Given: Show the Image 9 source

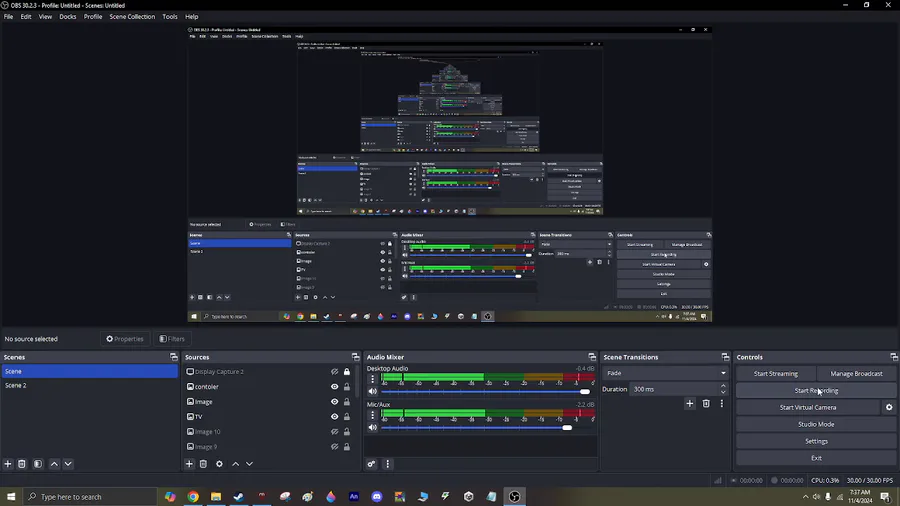Looking at the screenshot, I should [335, 446].
